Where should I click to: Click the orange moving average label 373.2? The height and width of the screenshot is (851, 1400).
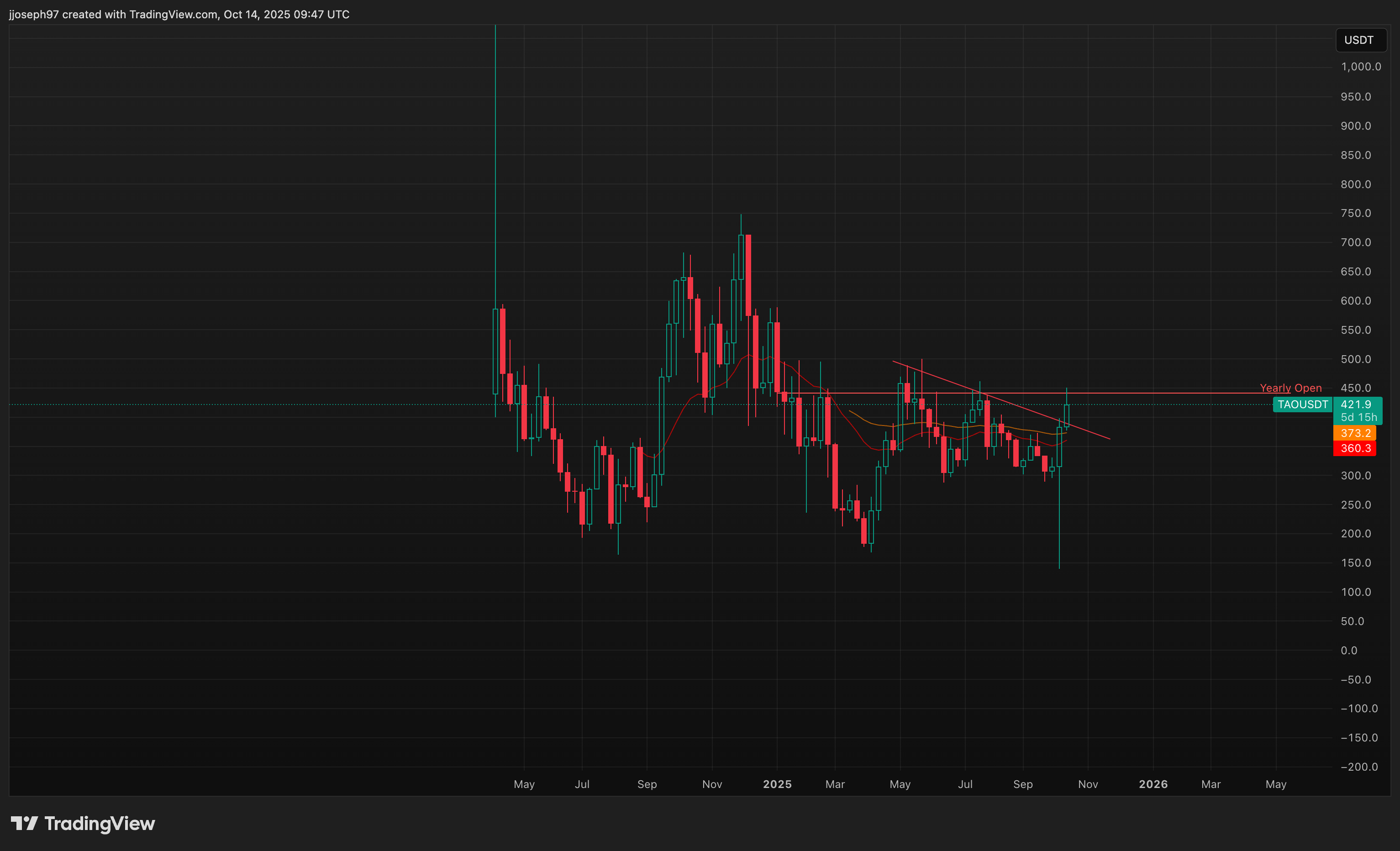click(1355, 433)
